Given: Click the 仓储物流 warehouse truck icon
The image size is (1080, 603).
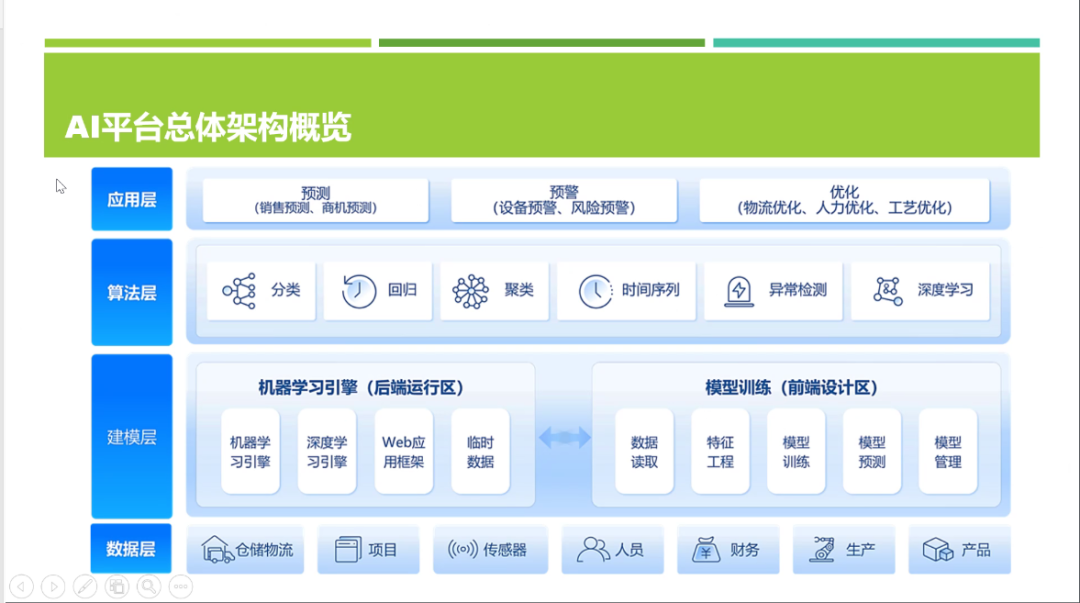Looking at the screenshot, I should tap(217, 549).
